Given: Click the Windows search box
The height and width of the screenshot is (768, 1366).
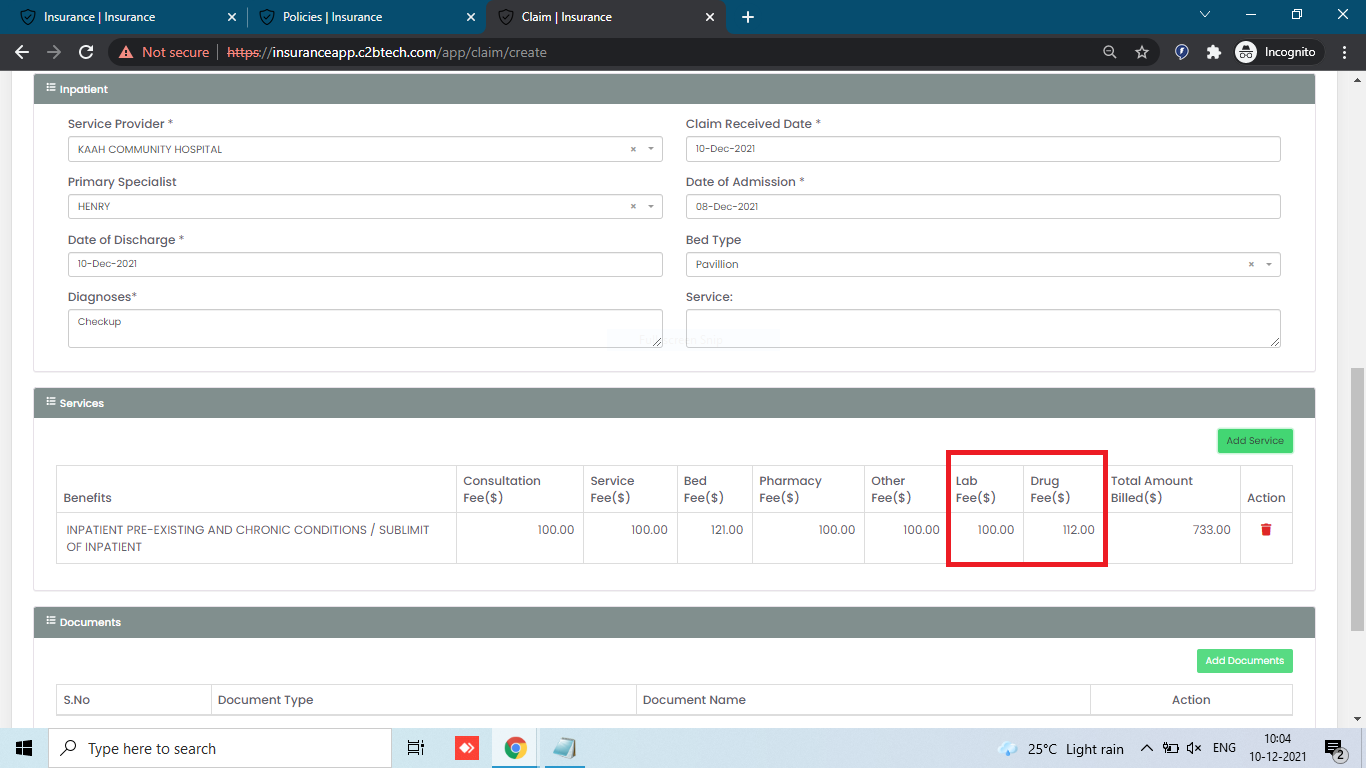Looking at the screenshot, I should [220, 748].
